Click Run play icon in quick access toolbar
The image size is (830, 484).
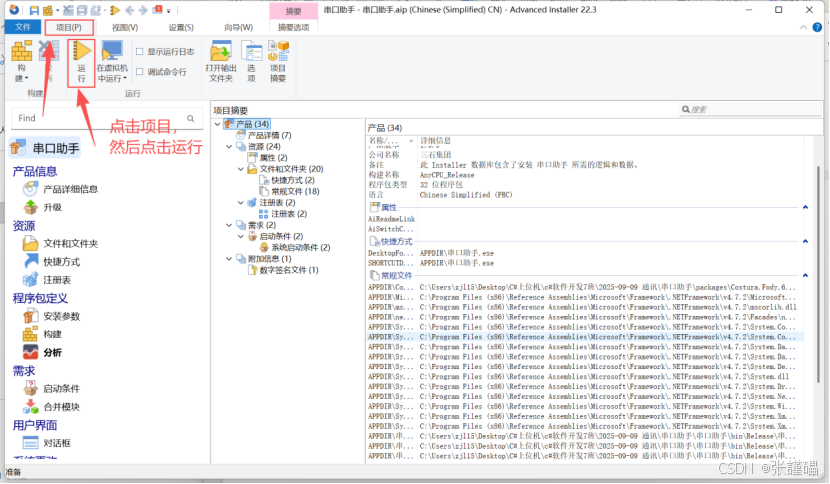click(114, 10)
